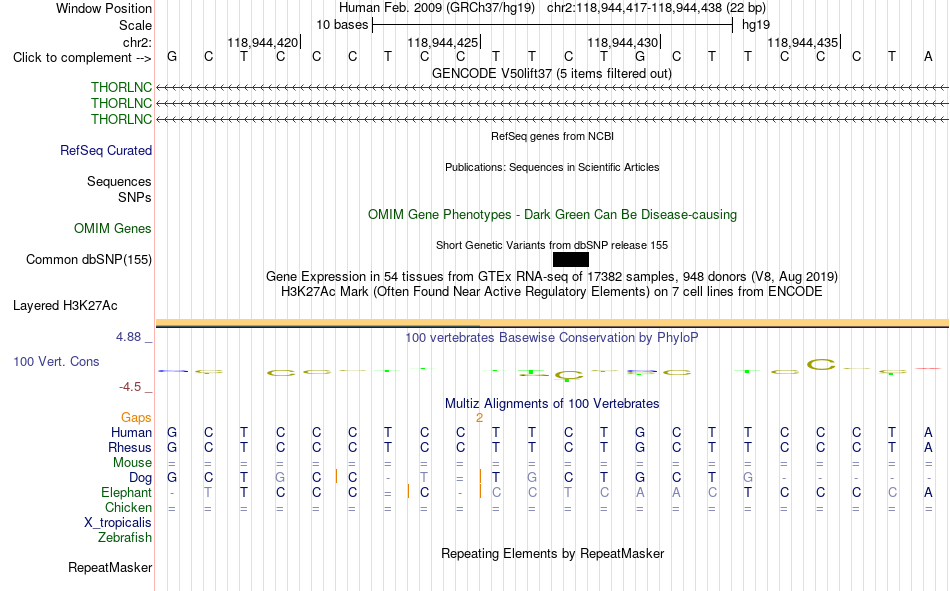Click the 118,944,425 position label
Image resolution: width=950 pixels, height=591 pixels.
coord(442,42)
